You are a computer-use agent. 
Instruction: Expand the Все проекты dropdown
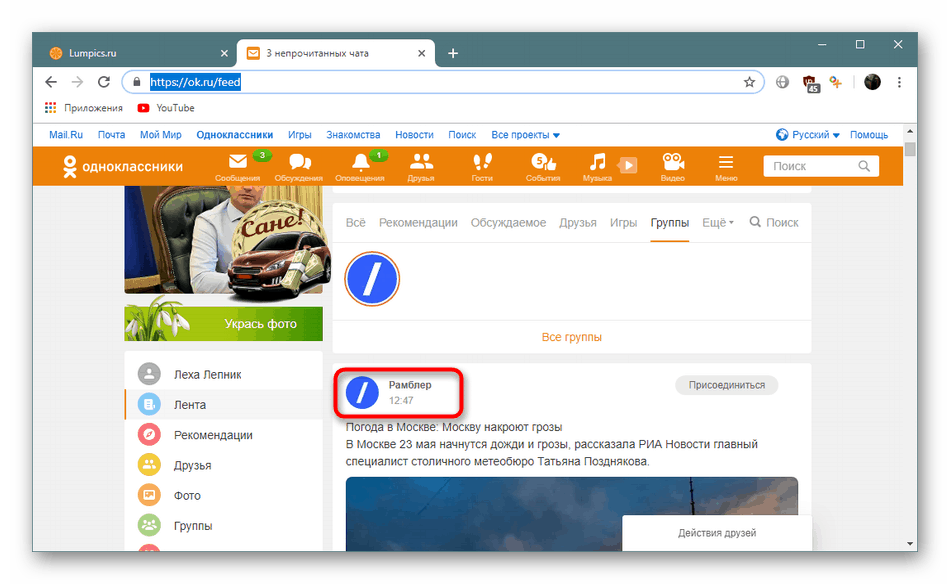tap(525, 134)
